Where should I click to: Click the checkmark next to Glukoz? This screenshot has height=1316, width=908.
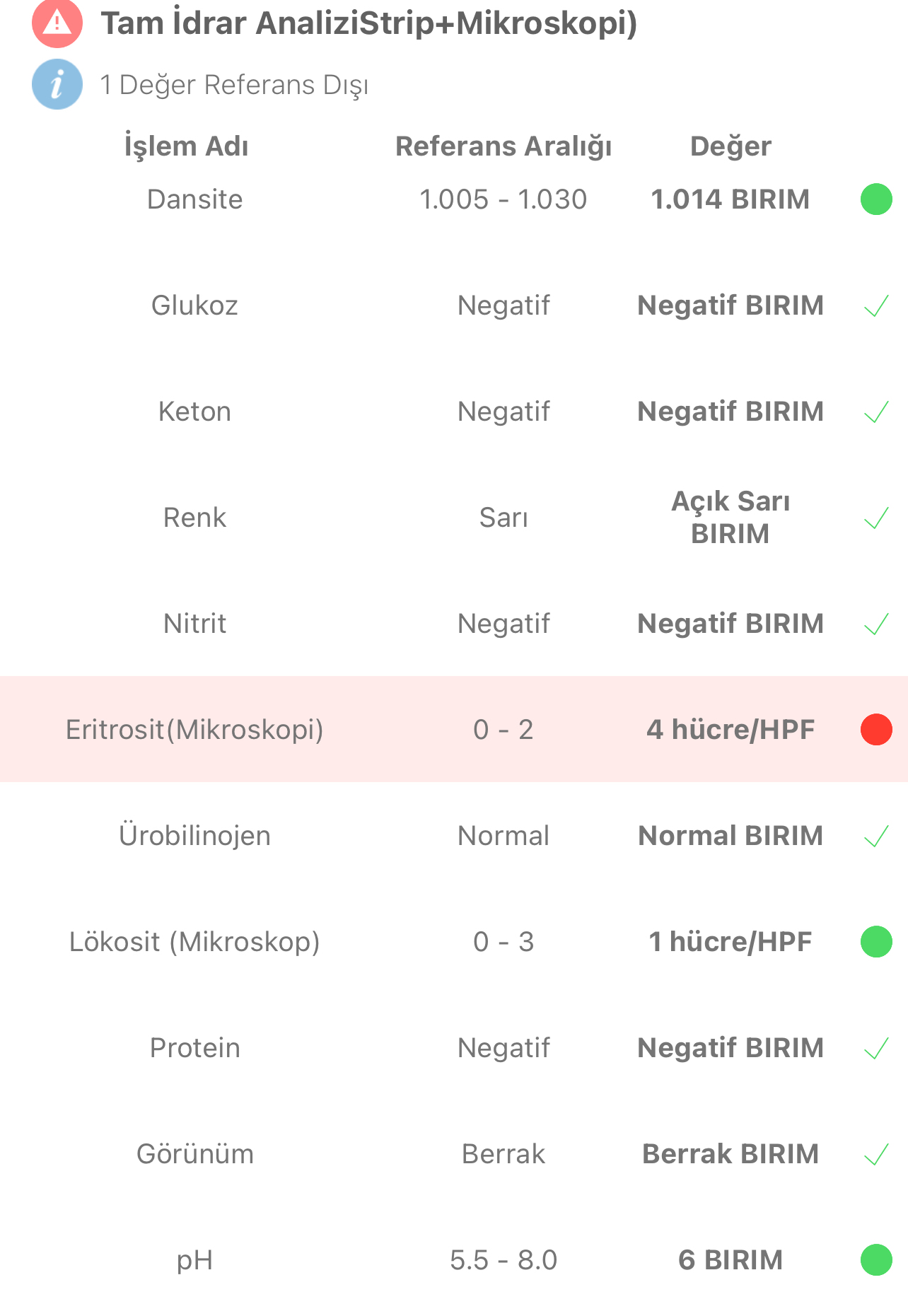tap(876, 306)
